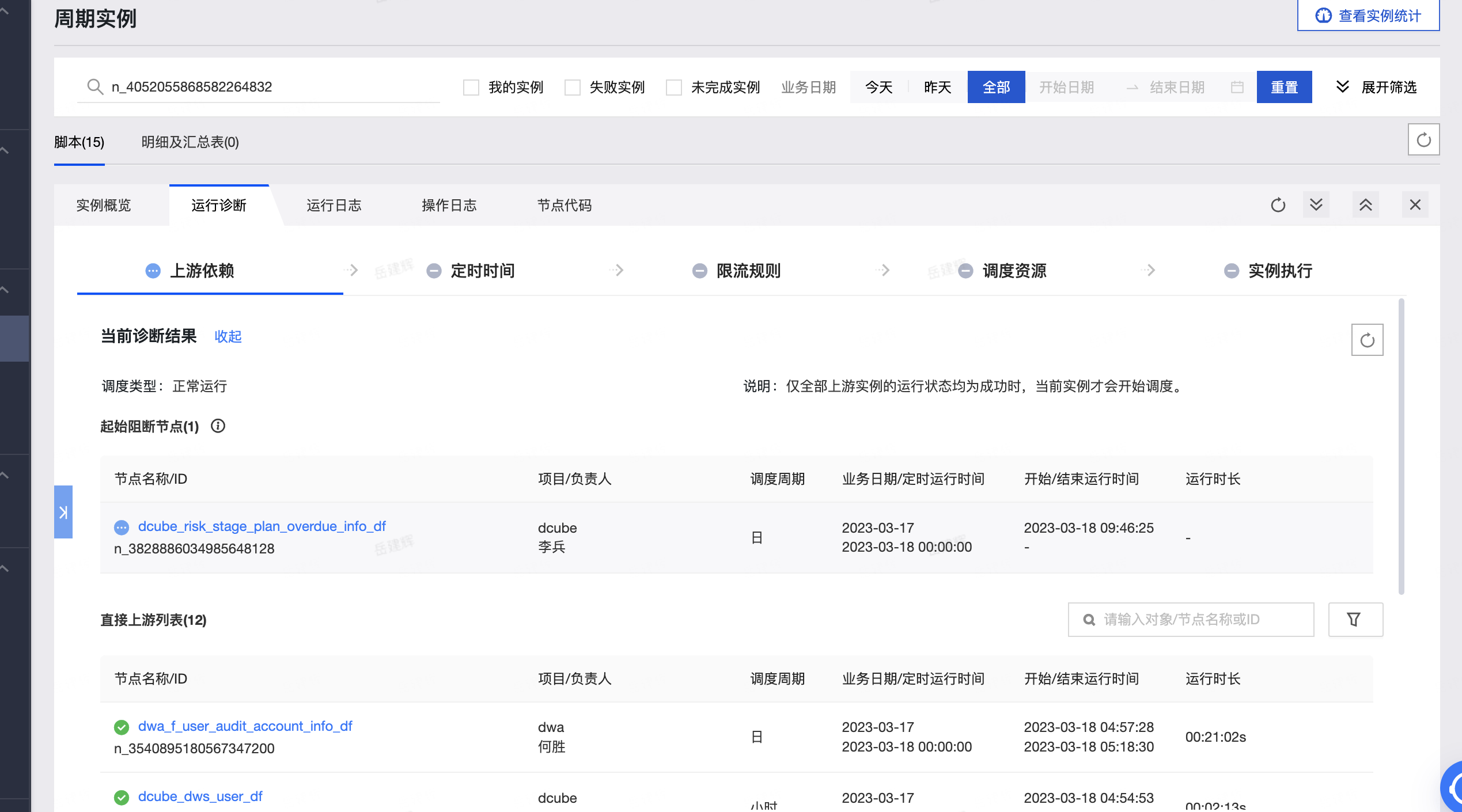Click owner name 李兵

552,547
